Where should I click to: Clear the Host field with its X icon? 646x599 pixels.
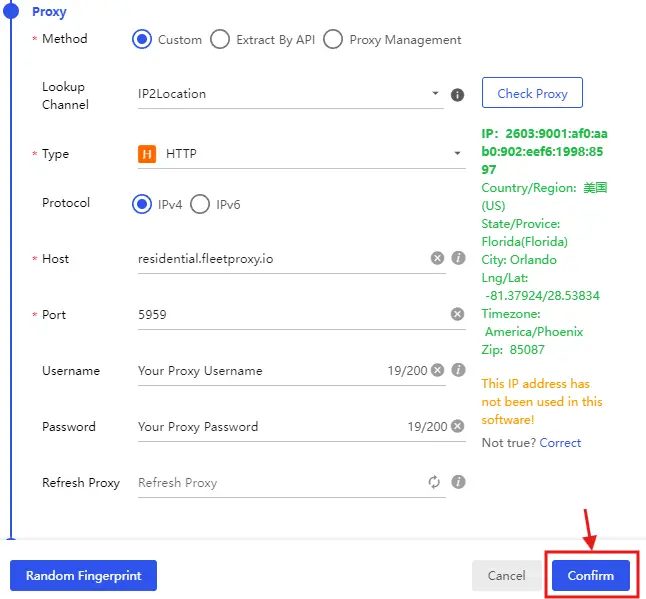(437, 258)
